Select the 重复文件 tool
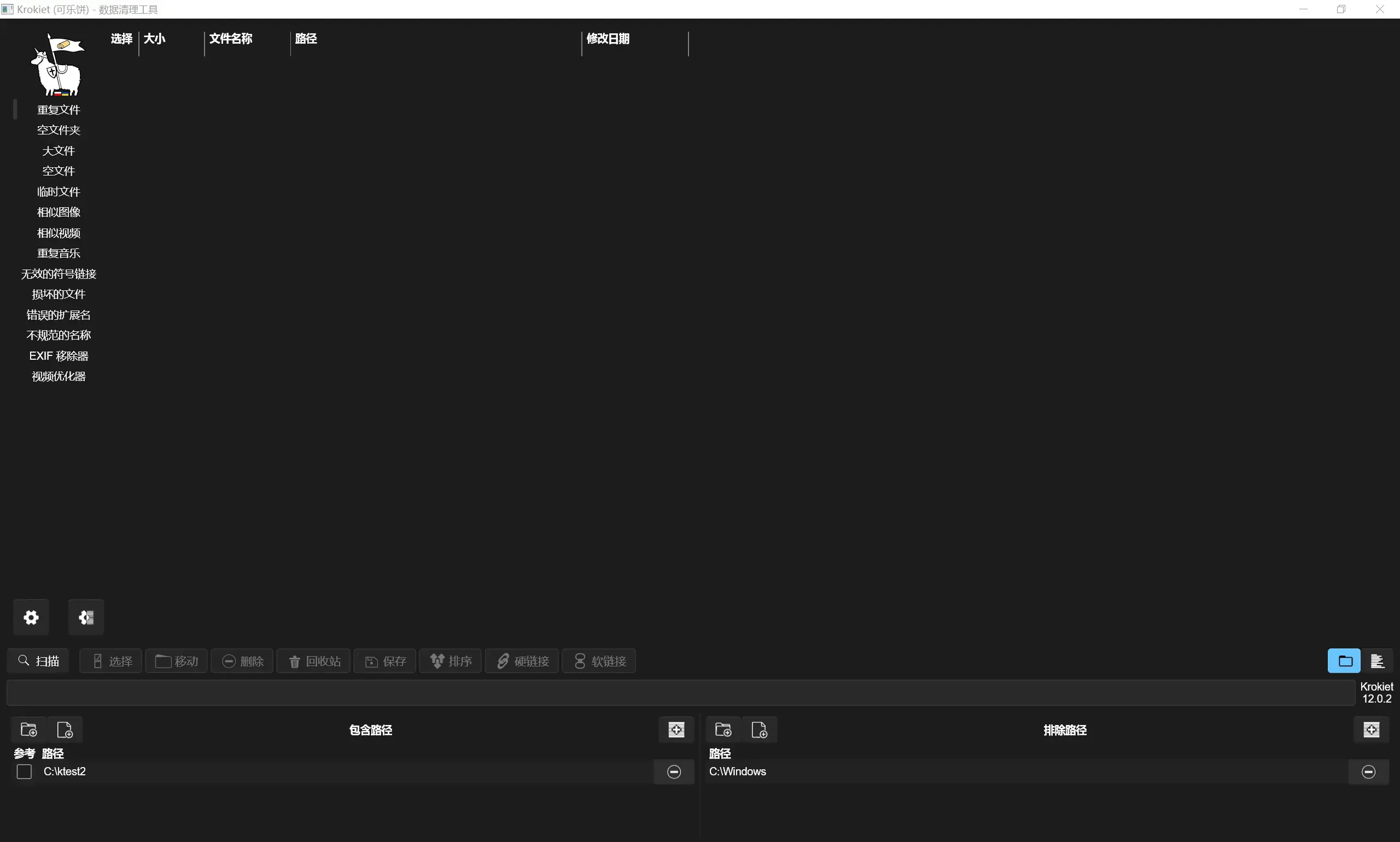Viewport: 1400px width, 842px height. [59, 109]
